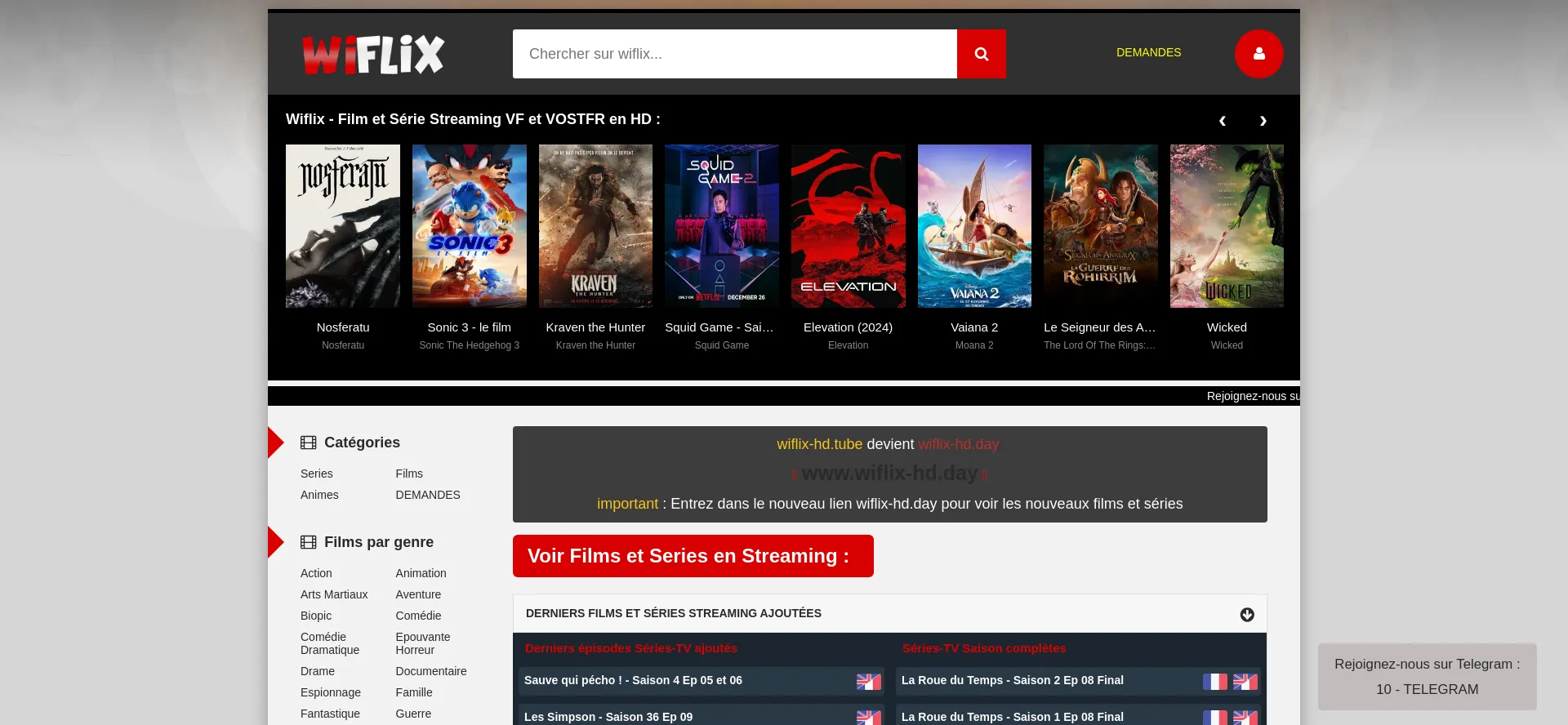This screenshot has width=1568, height=725.
Task: Choose Comédie genre
Action: coord(418,616)
